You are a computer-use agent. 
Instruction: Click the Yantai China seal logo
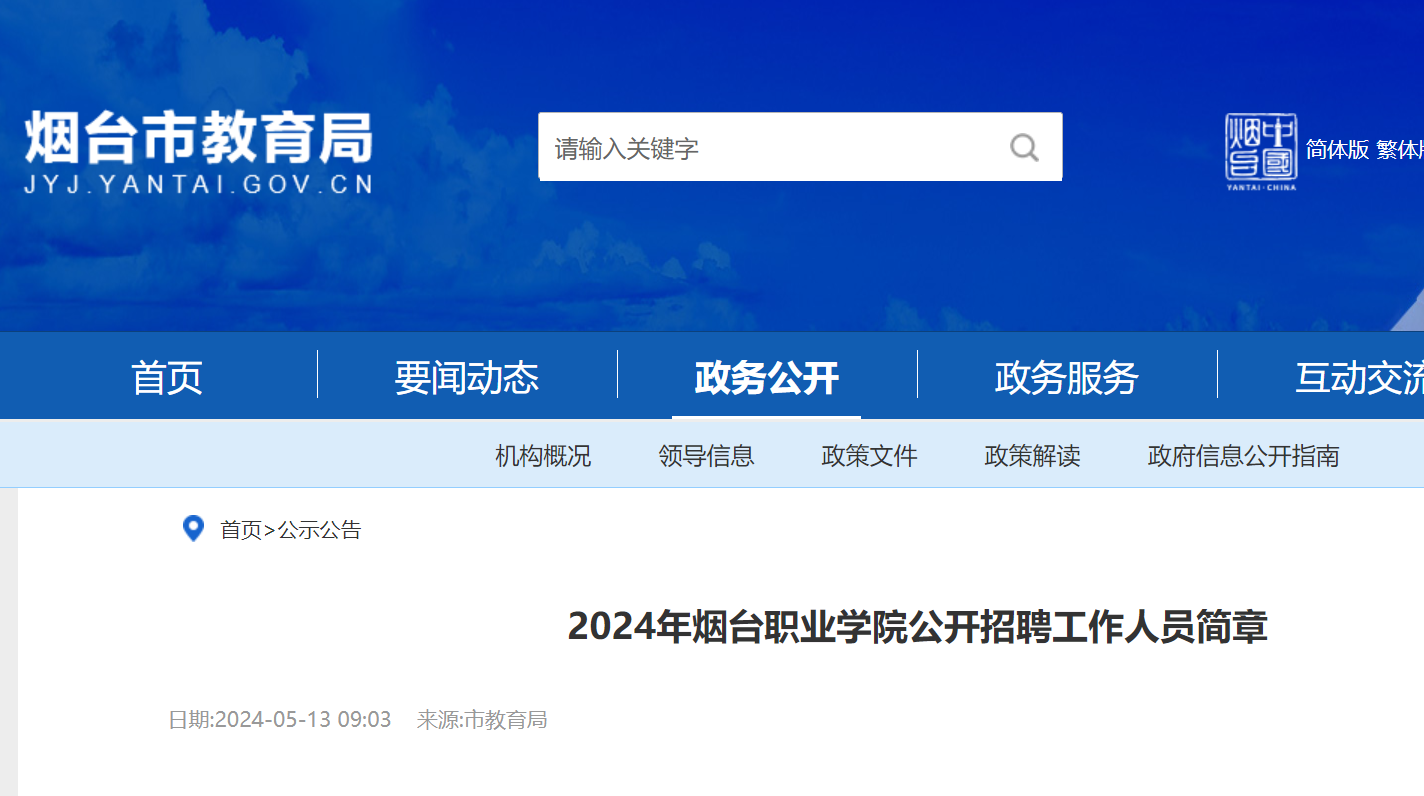click(x=1261, y=151)
